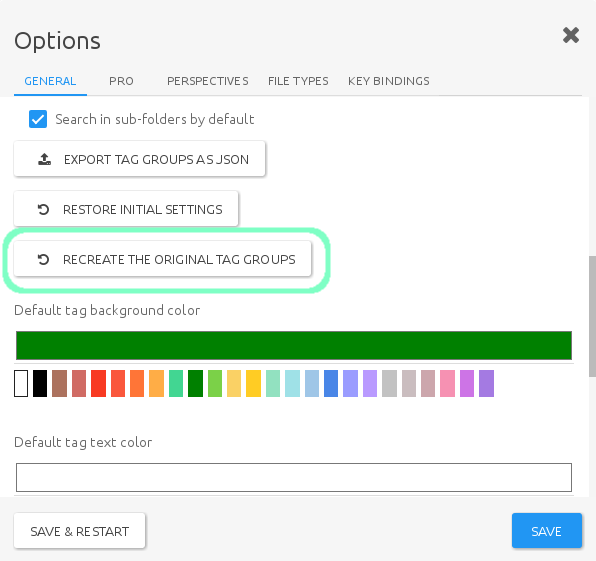Viewport: 596px width, 561px height.
Task: Click Restore Initial Settings button
Action: tap(126, 209)
